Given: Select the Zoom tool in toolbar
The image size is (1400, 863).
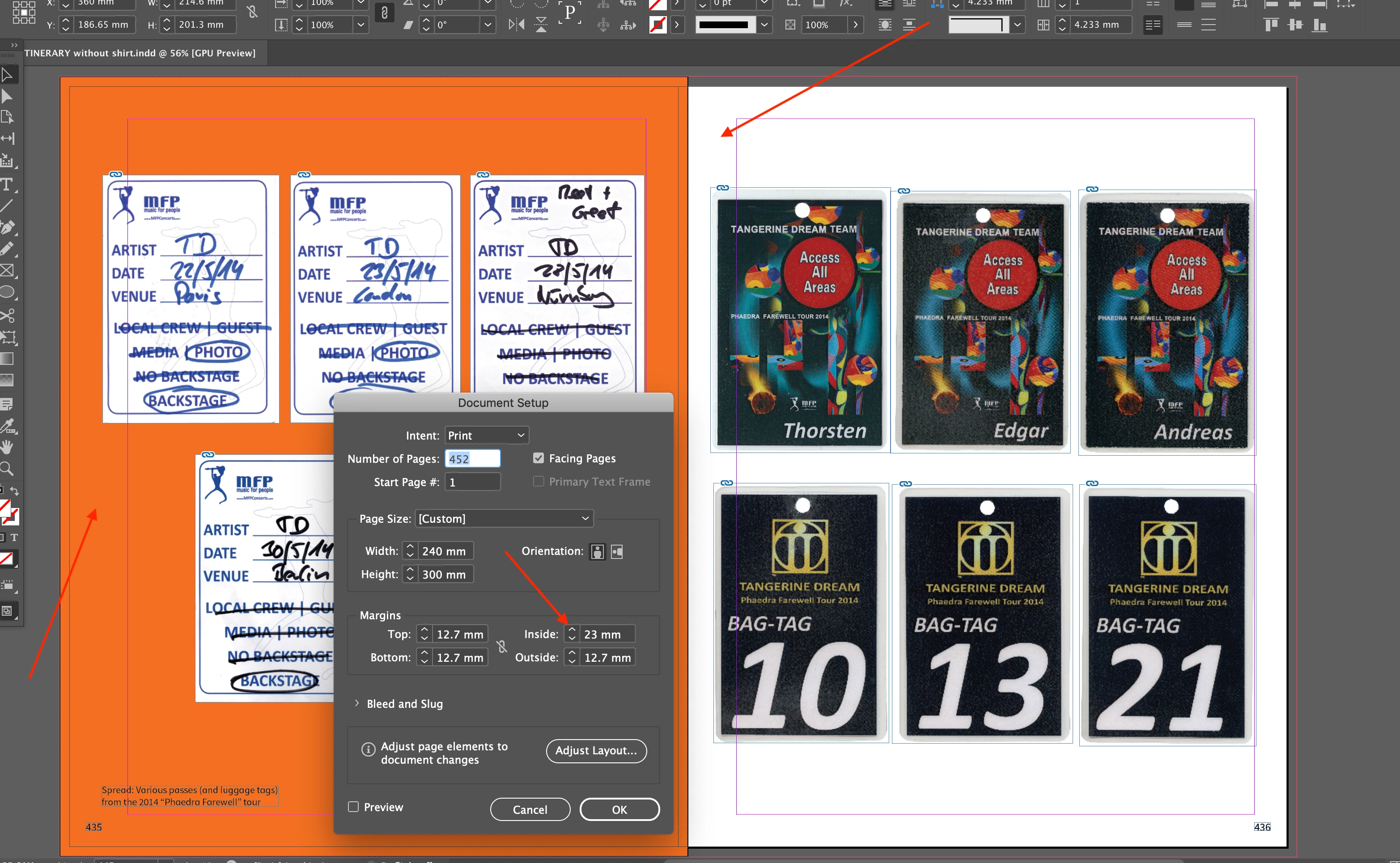Looking at the screenshot, I should point(7,469).
